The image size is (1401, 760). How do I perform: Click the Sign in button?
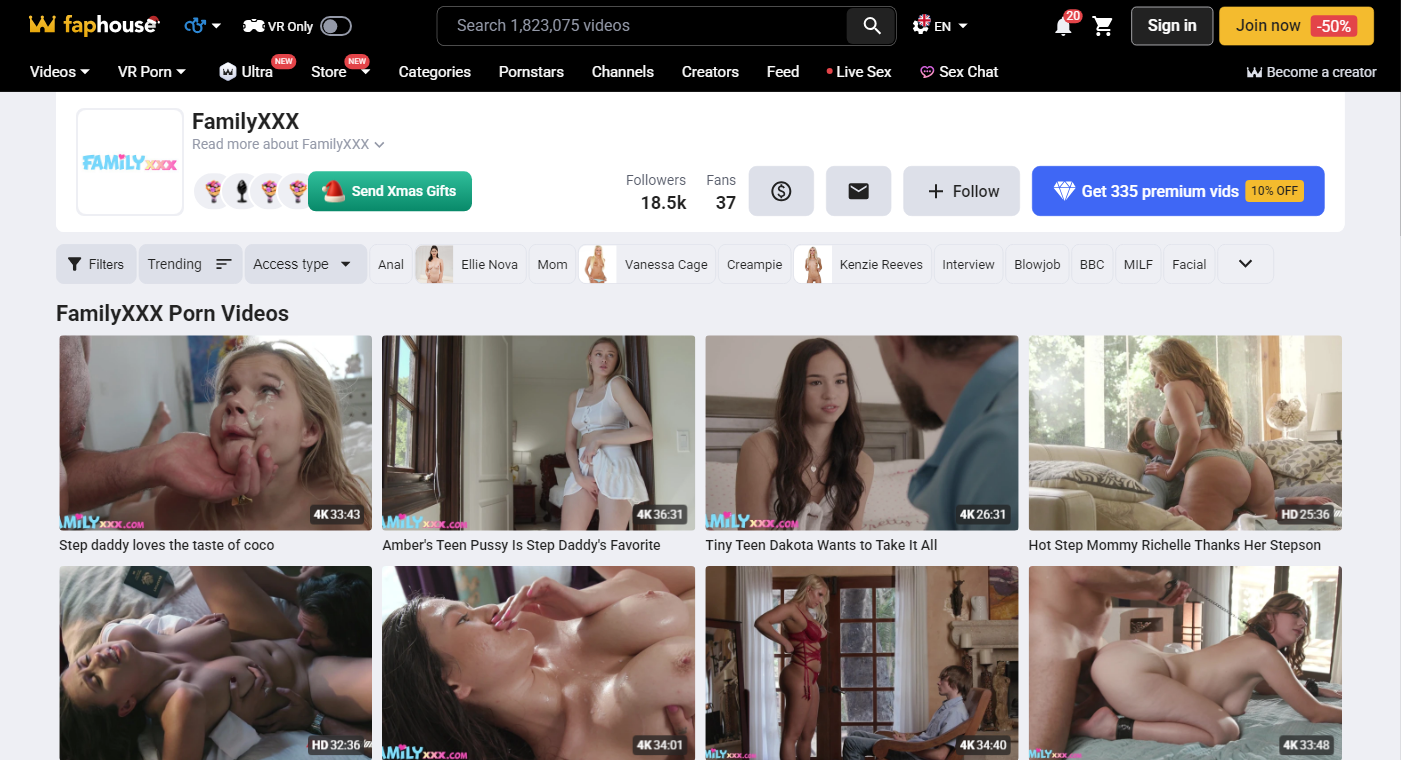(x=1172, y=26)
